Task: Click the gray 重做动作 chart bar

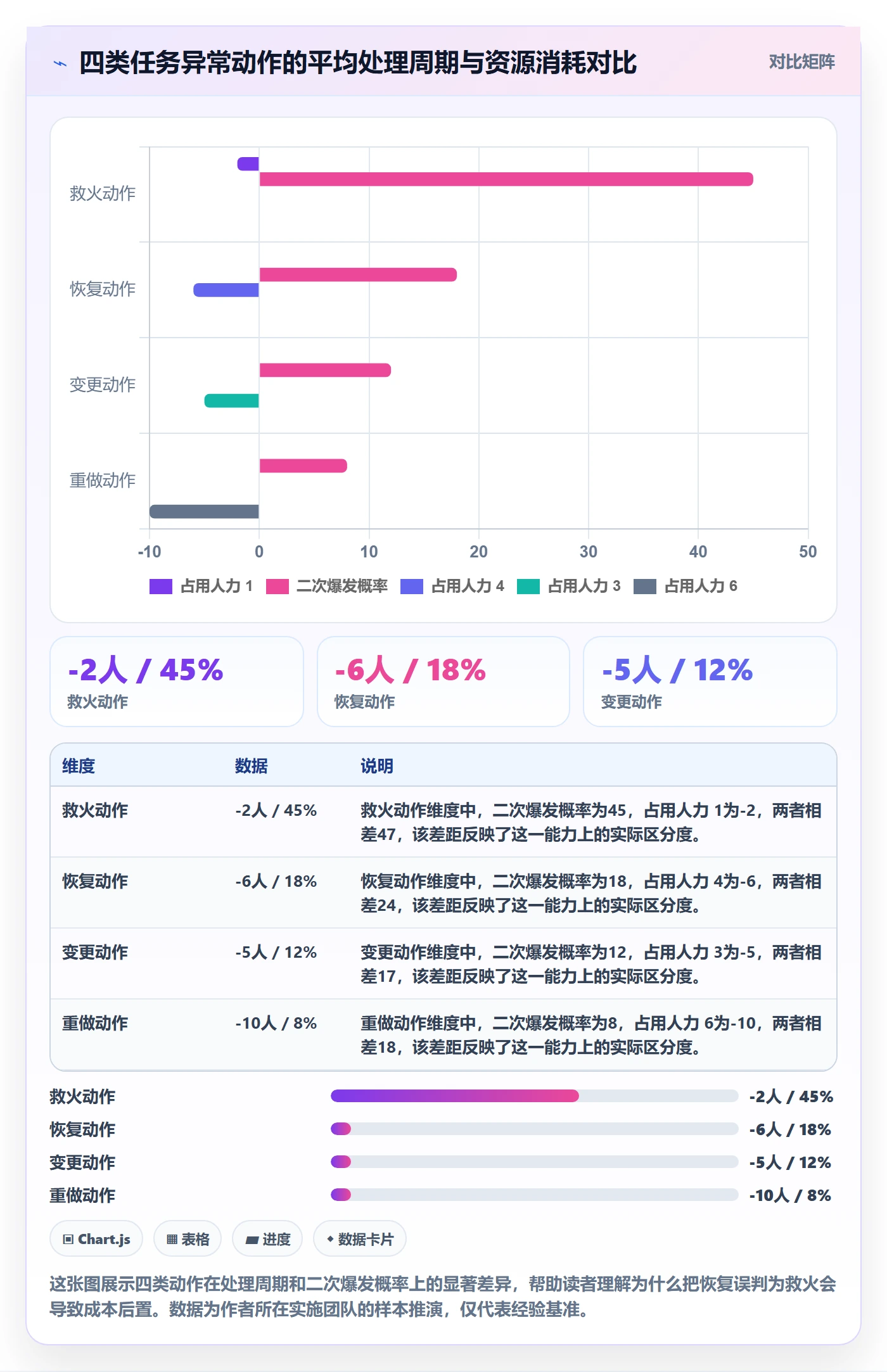Action: pyautogui.click(x=204, y=511)
